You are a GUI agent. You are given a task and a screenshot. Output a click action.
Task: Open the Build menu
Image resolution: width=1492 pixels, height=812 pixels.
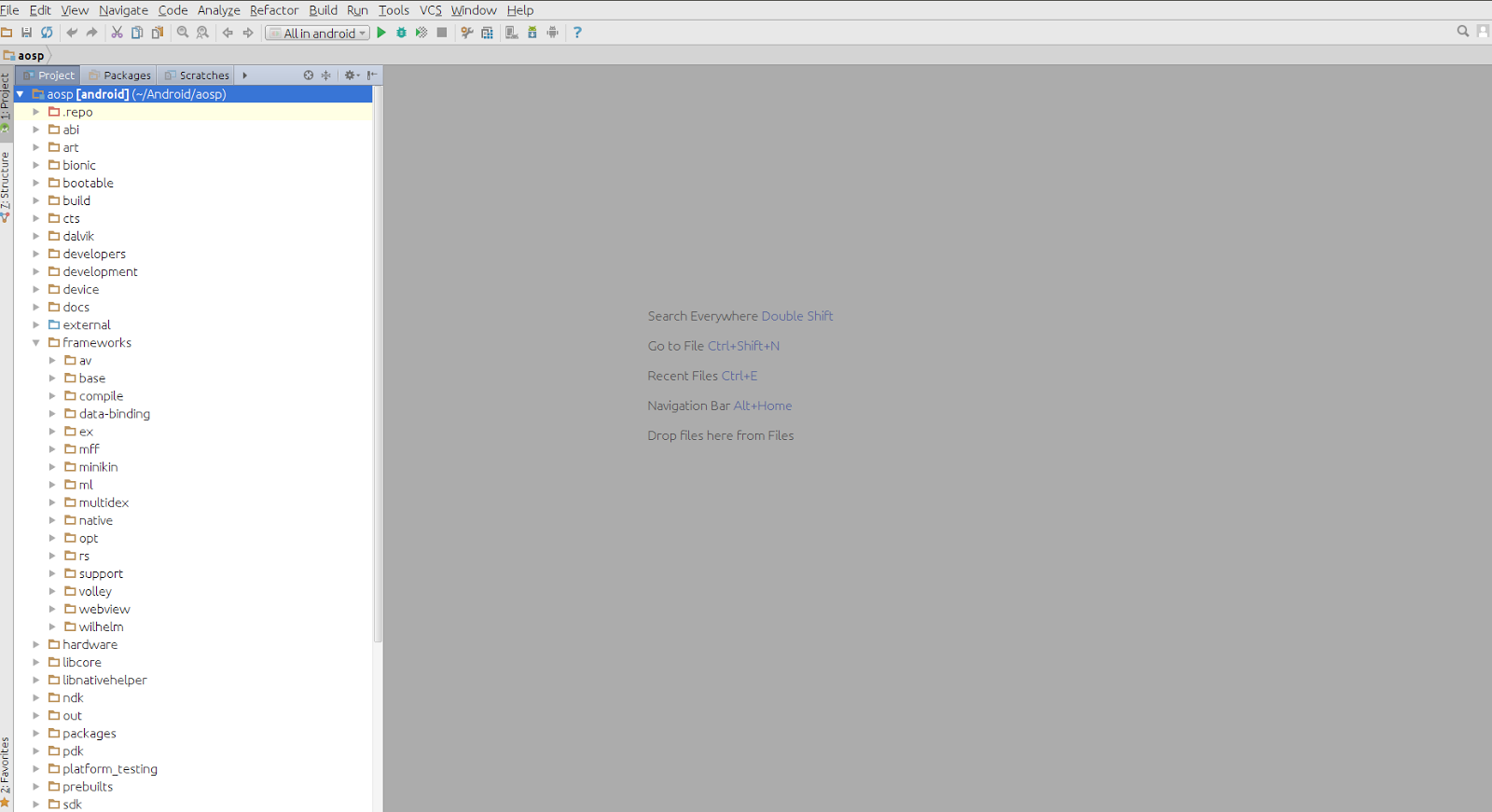[323, 10]
